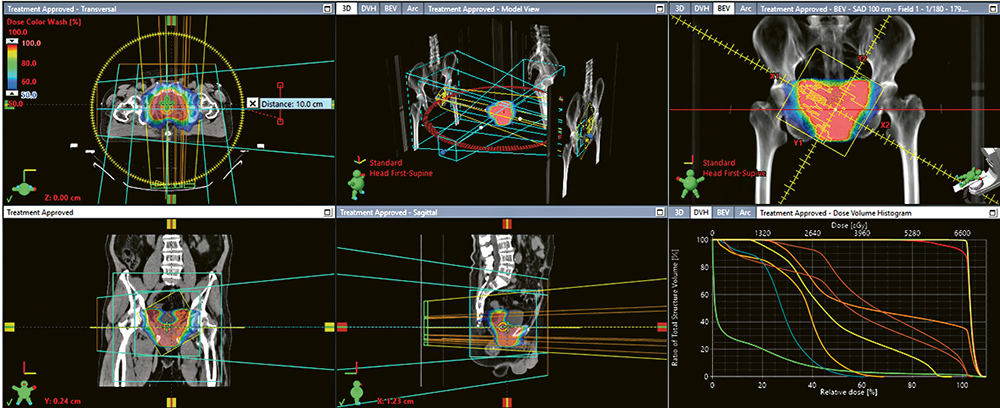This screenshot has width=1000, height=408.
Task: Click the dose color wash gradient bar
Action: click(13, 67)
